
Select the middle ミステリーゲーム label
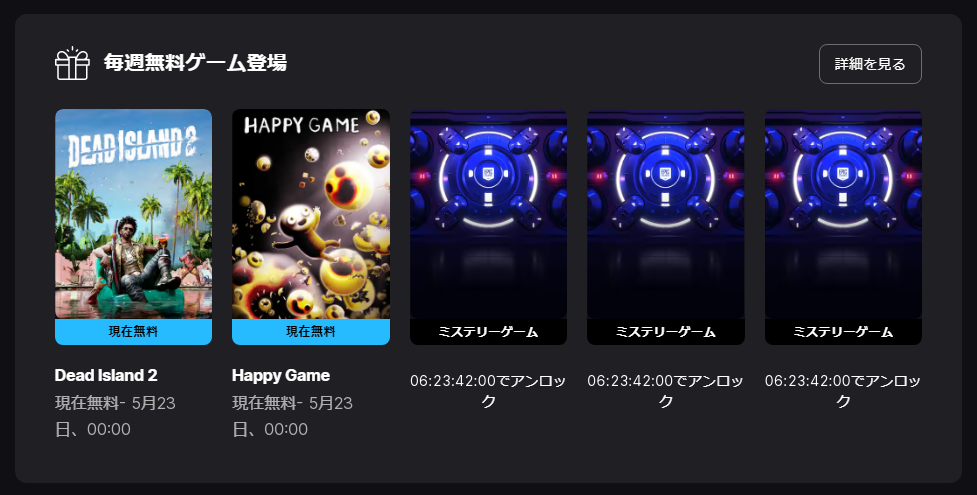coord(665,332)
